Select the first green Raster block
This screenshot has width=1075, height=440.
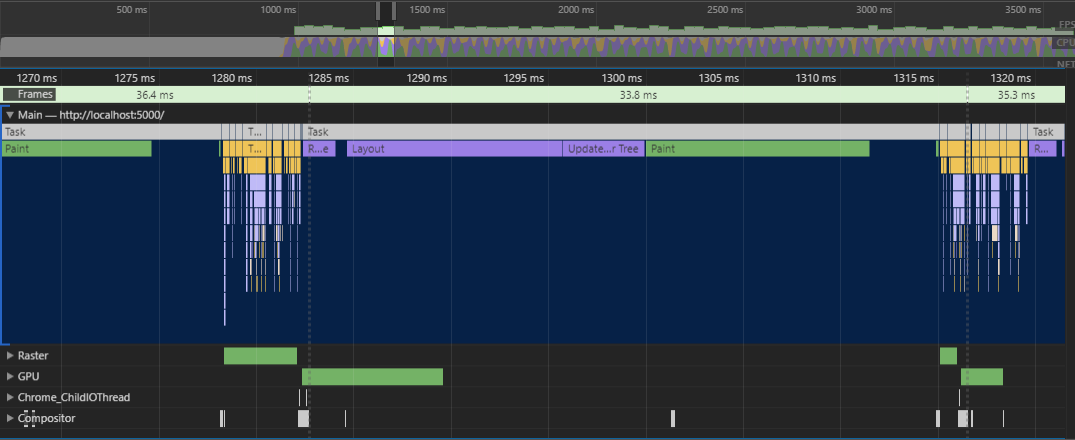tap(260, 356)
